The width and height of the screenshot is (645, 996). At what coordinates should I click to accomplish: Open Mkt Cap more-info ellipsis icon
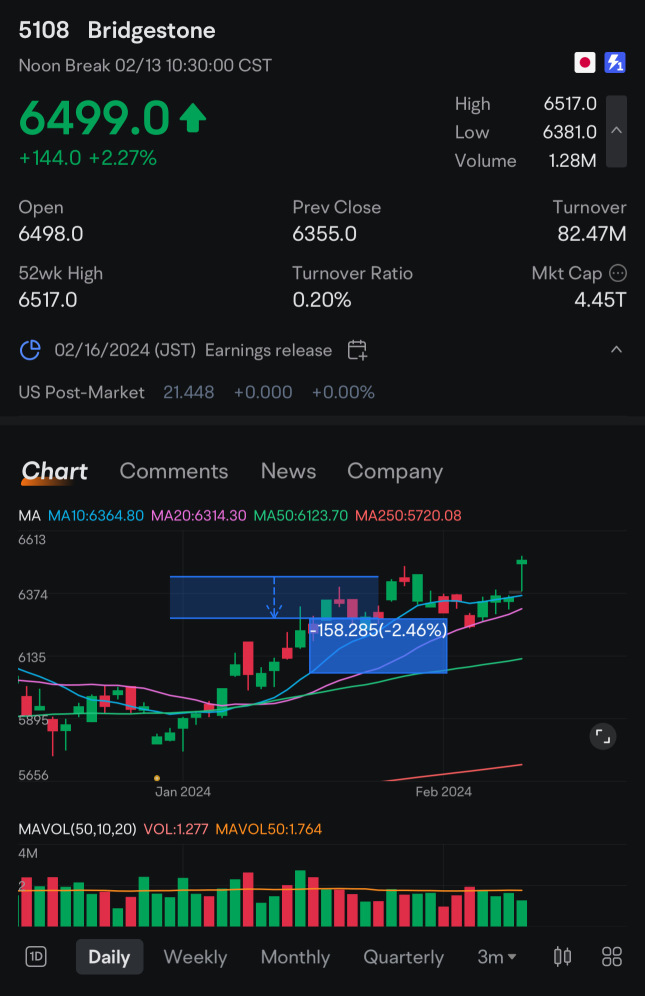coord(618,273)
